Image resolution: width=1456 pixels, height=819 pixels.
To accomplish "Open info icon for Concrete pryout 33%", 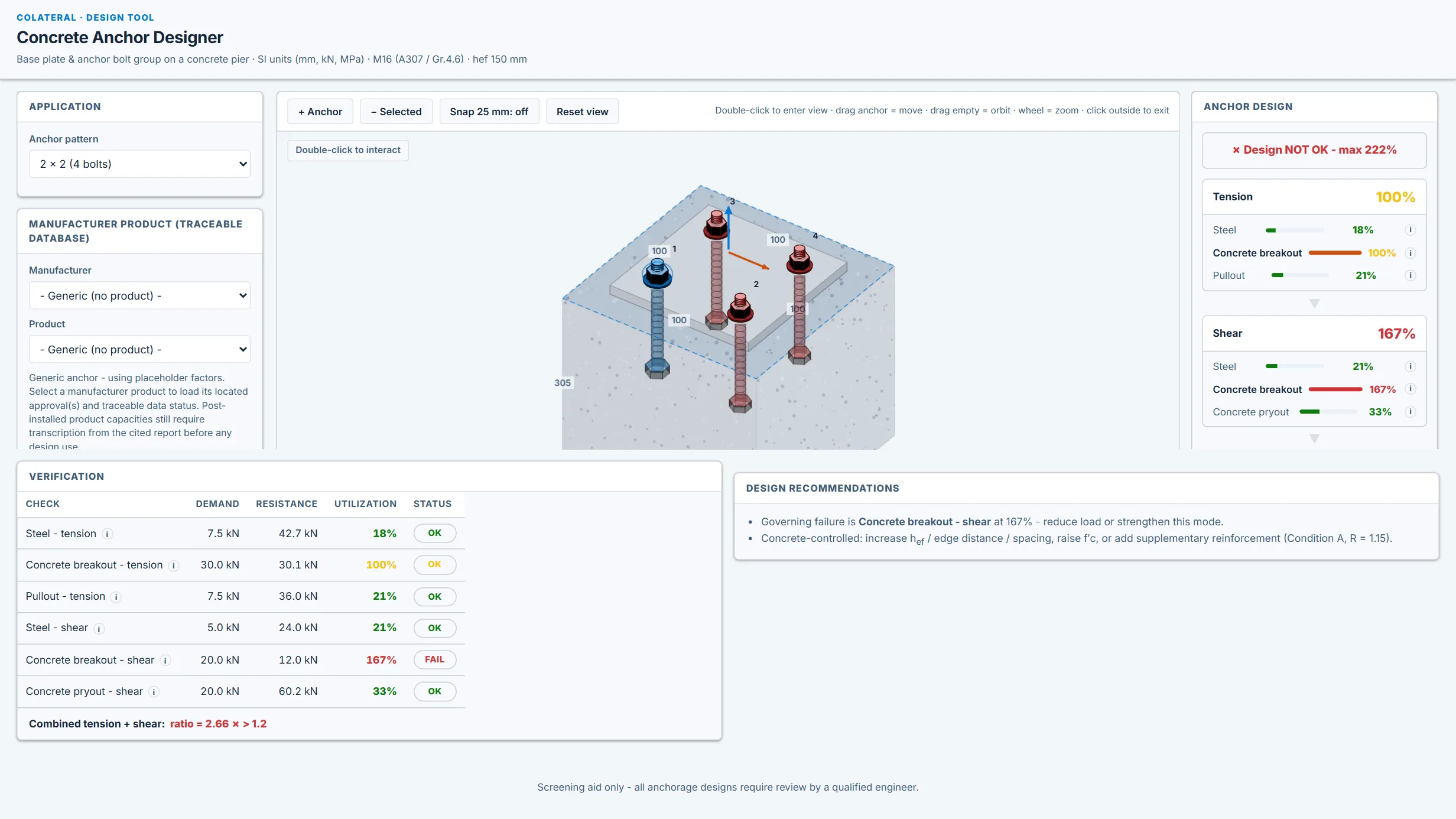I will (x=1410, y=412).
